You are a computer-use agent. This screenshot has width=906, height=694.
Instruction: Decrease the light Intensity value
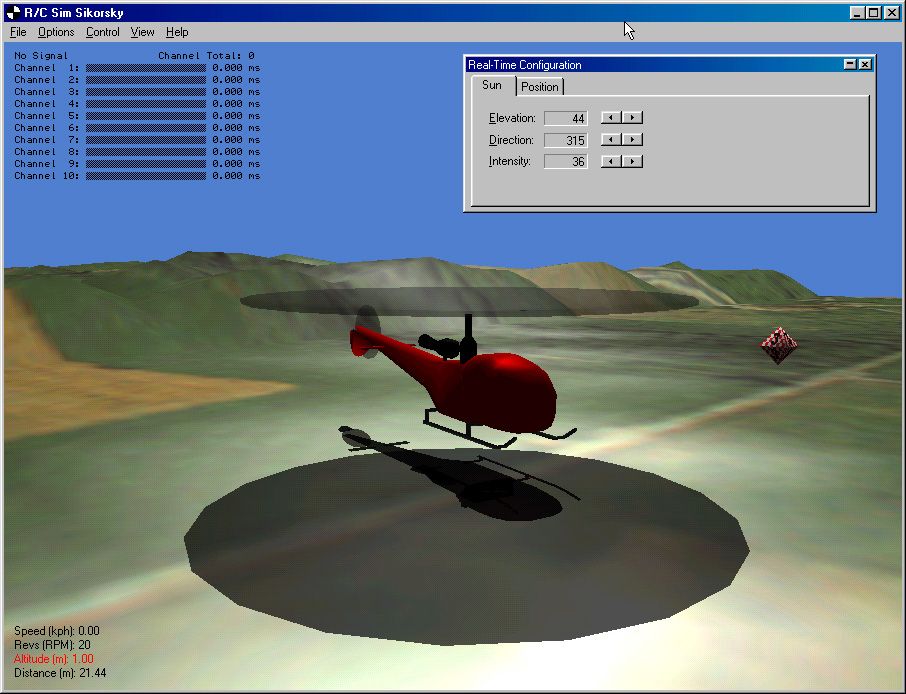pyautogui.click(x=612, y=161)
